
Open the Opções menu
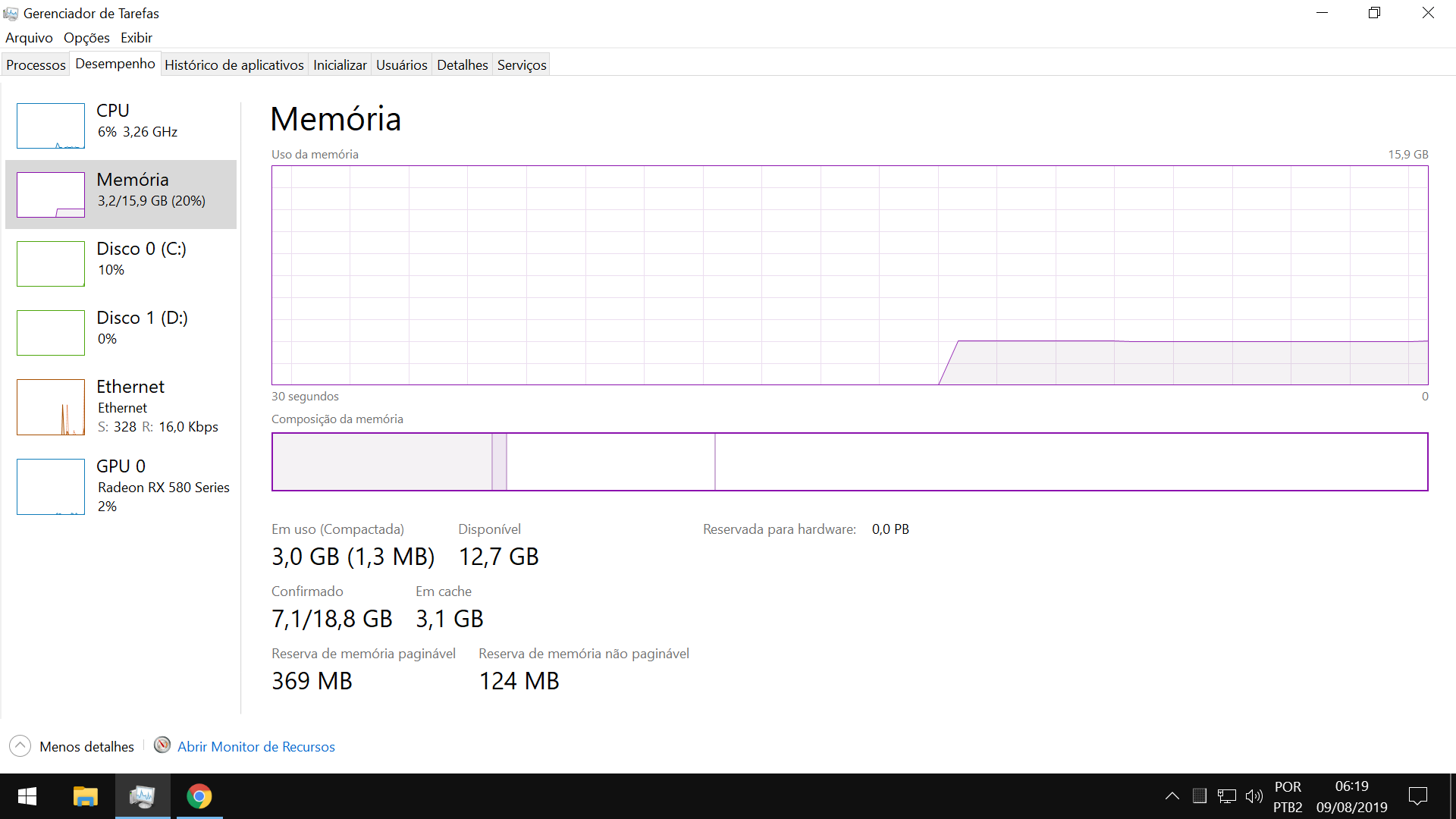(x=86, y=38)
